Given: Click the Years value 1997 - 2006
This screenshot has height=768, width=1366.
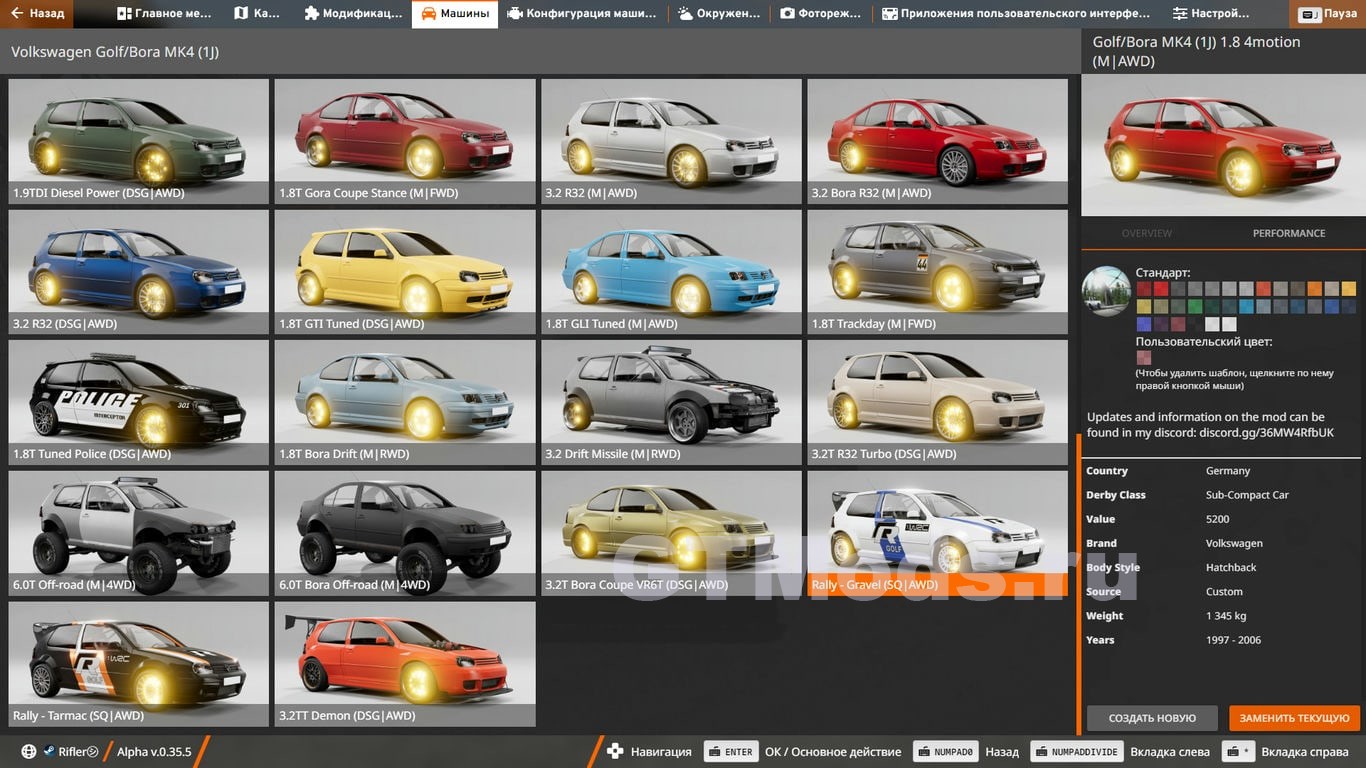Looking at the screenshot, I should tap(1233, 640).
